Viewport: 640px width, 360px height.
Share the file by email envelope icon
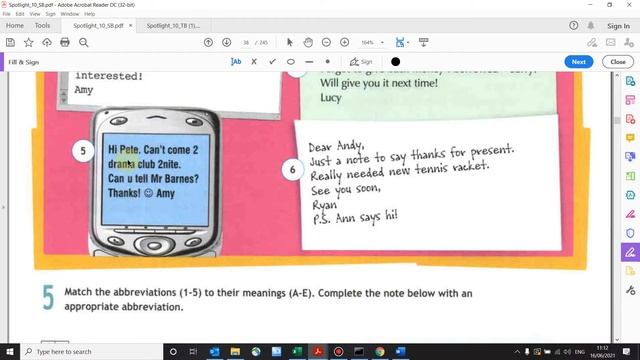click(x=611, y=42)
